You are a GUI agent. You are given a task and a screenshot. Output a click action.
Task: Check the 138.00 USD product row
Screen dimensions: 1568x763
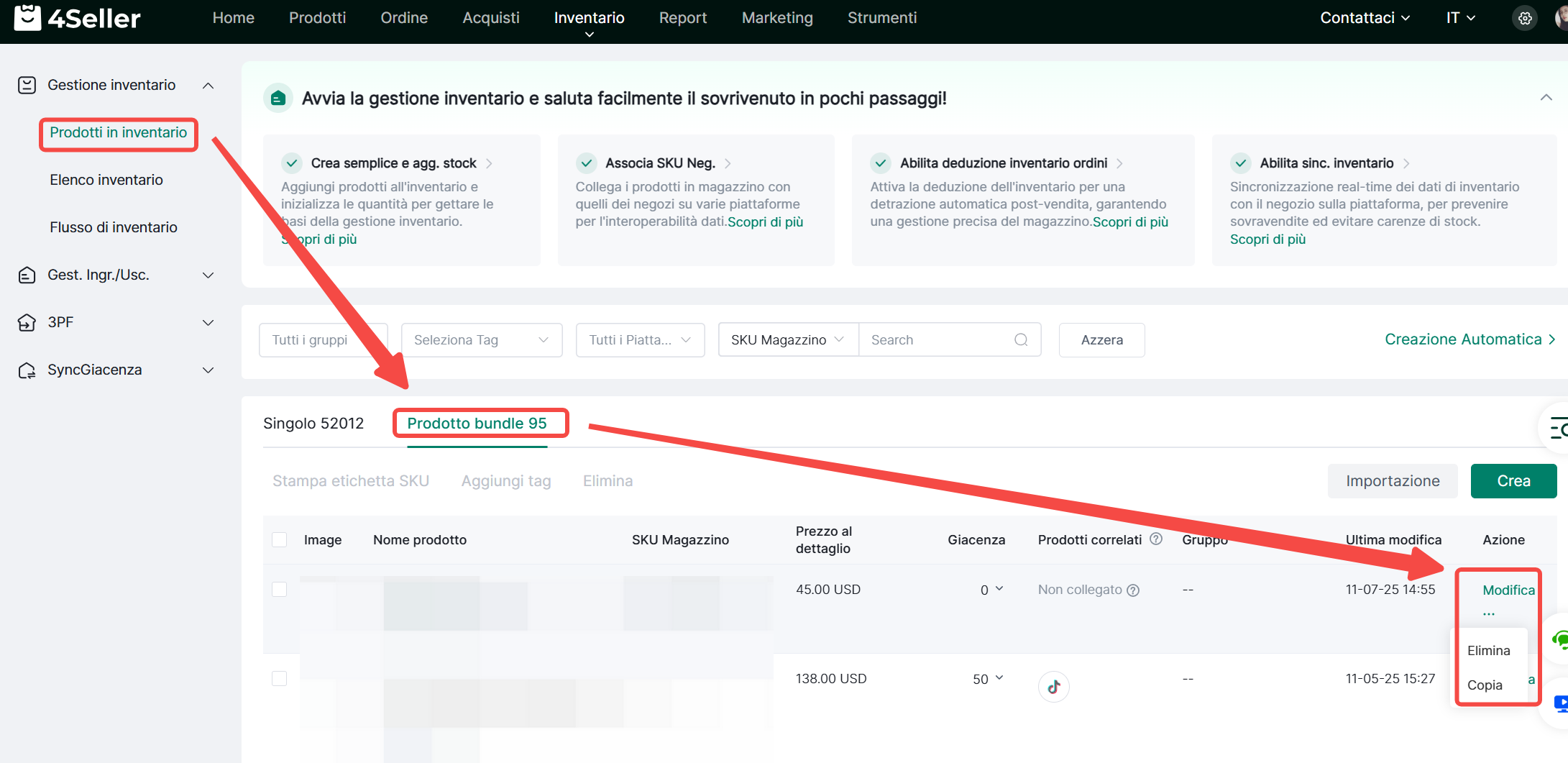(280, 679)
